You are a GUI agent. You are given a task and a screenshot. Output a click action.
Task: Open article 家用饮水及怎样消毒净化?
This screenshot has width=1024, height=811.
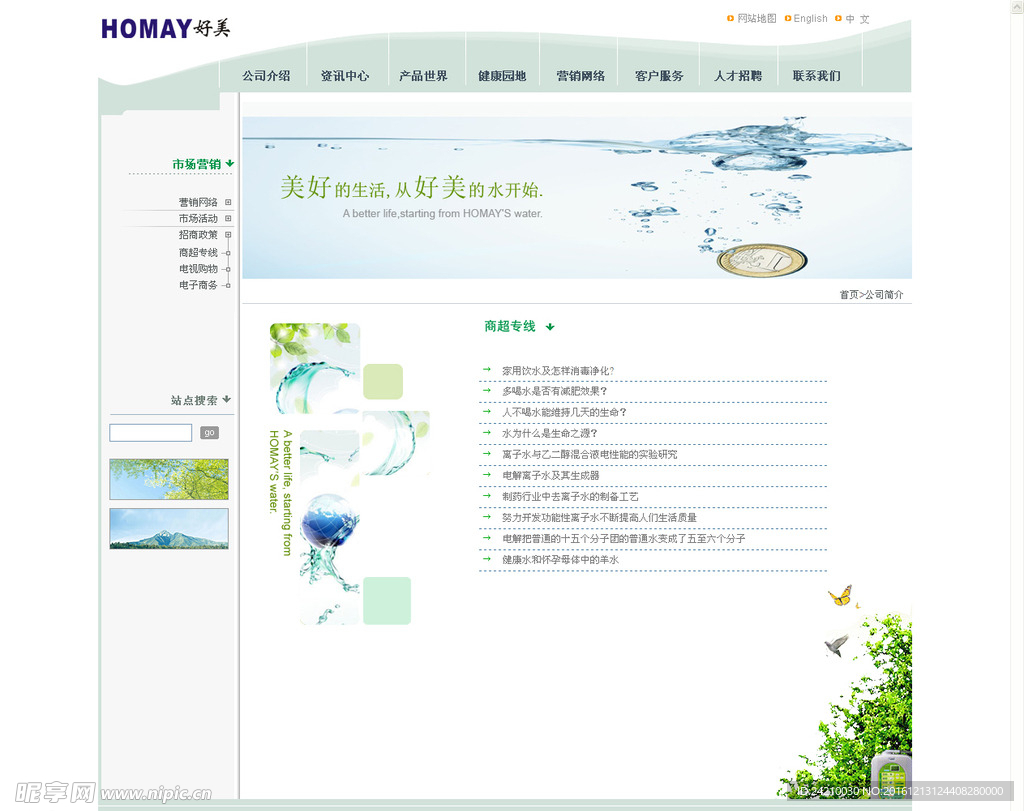tap(558, 370)
